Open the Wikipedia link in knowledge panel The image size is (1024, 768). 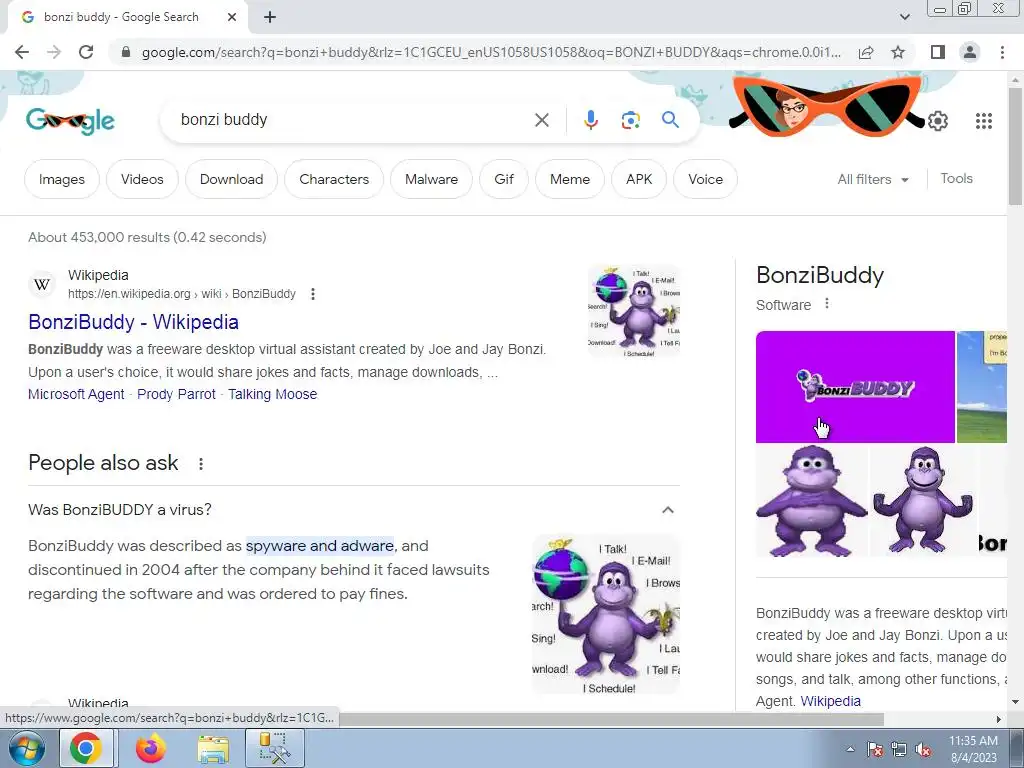[x=830, y=701]
